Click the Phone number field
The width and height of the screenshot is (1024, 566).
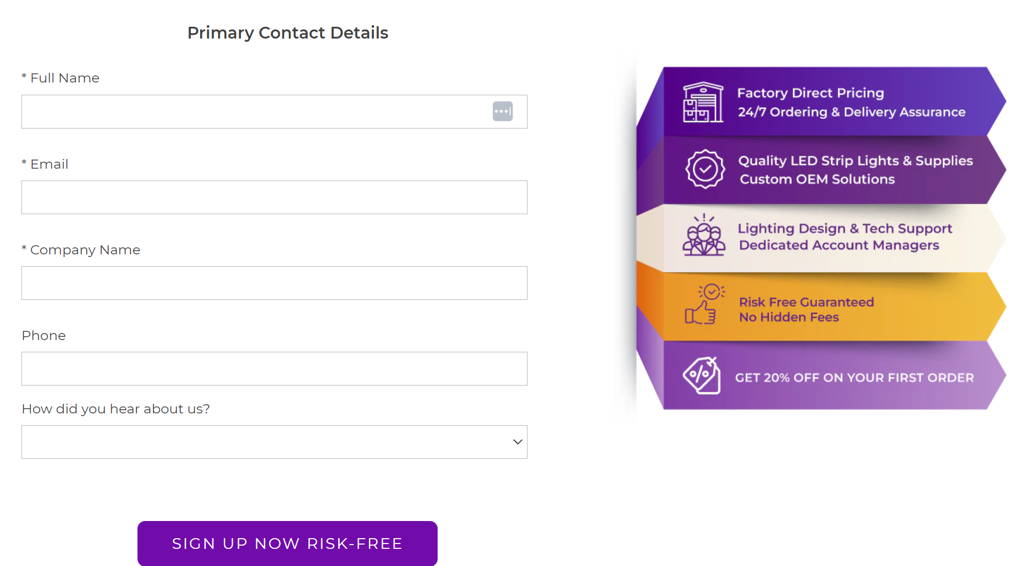[274, 369]
